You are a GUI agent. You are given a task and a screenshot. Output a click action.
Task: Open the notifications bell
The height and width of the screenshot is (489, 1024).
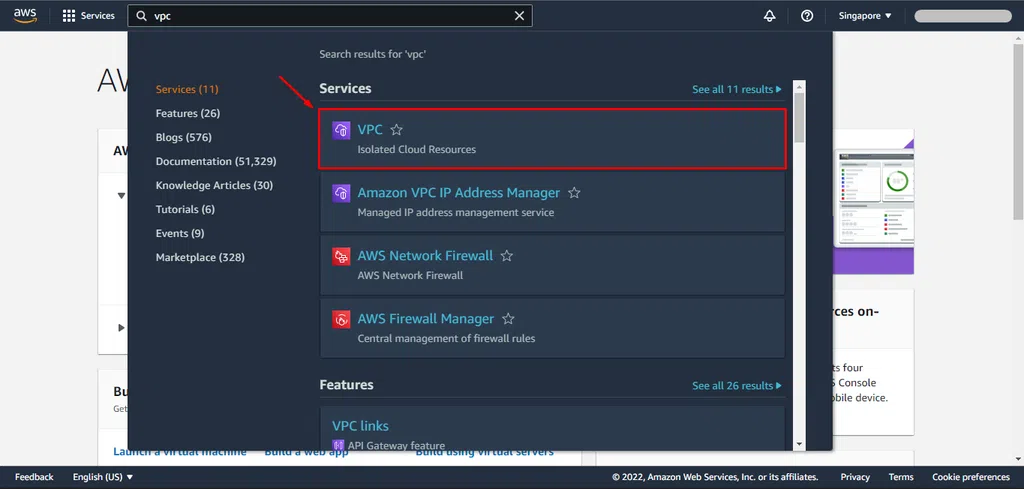tap(769, 16)
